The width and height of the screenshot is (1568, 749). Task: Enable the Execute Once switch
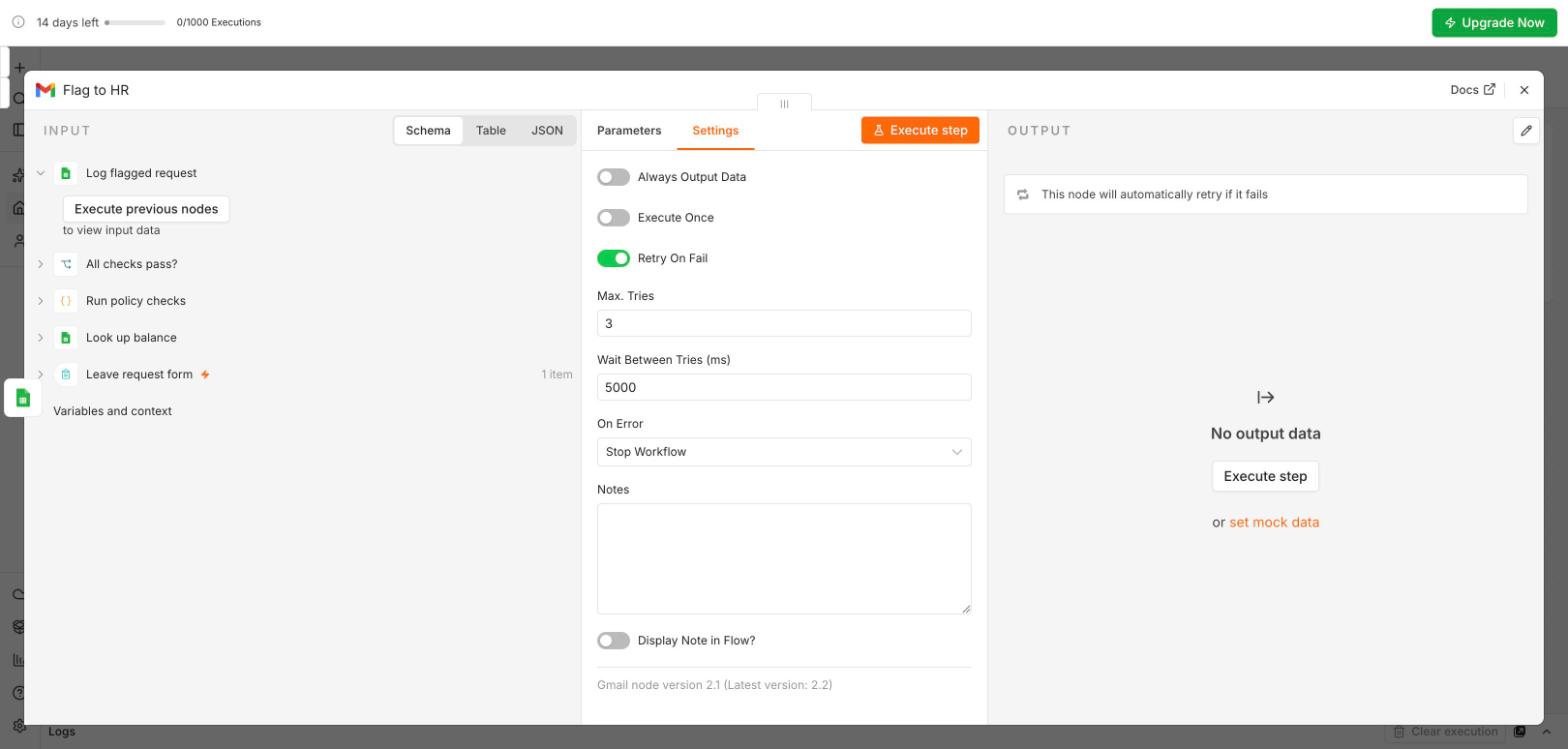tap(613, 218)
